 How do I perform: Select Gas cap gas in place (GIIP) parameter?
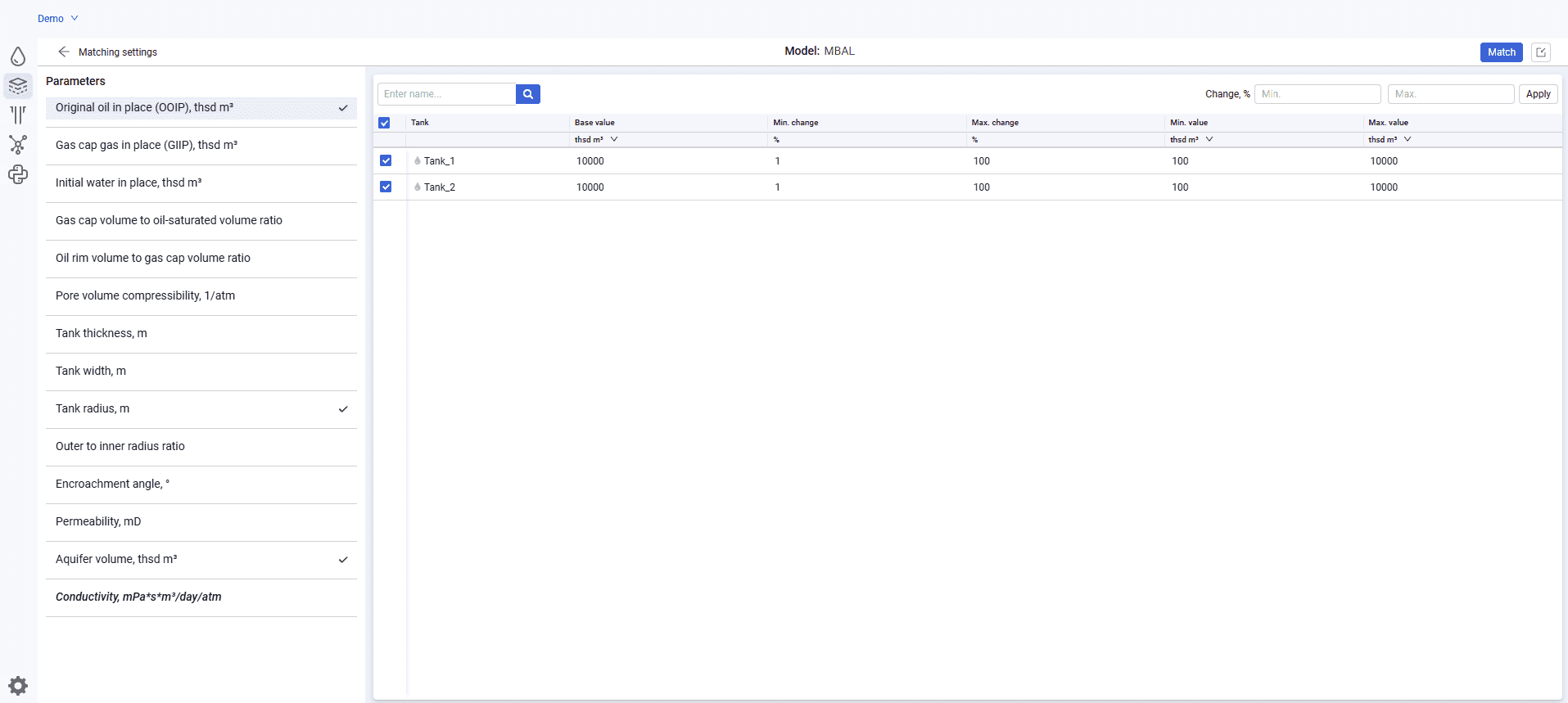(201, 146)
